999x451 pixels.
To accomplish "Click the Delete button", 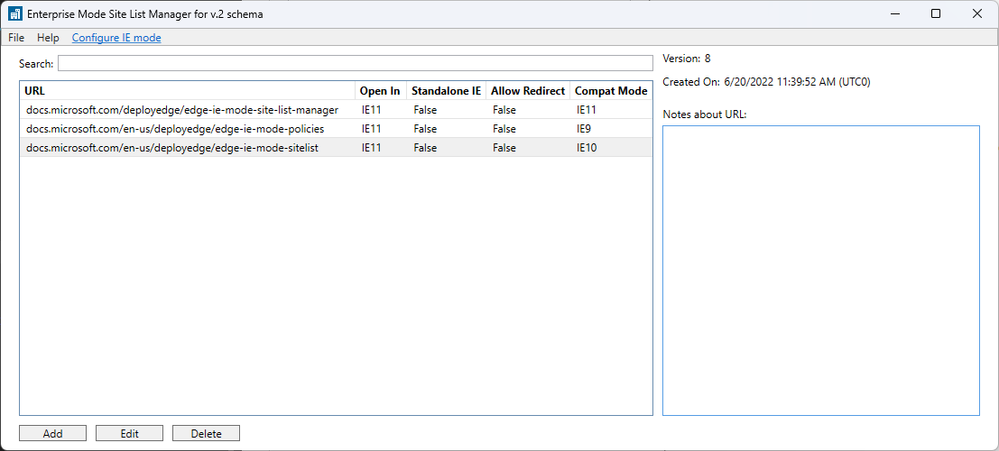I will click(x=206, y=433).
